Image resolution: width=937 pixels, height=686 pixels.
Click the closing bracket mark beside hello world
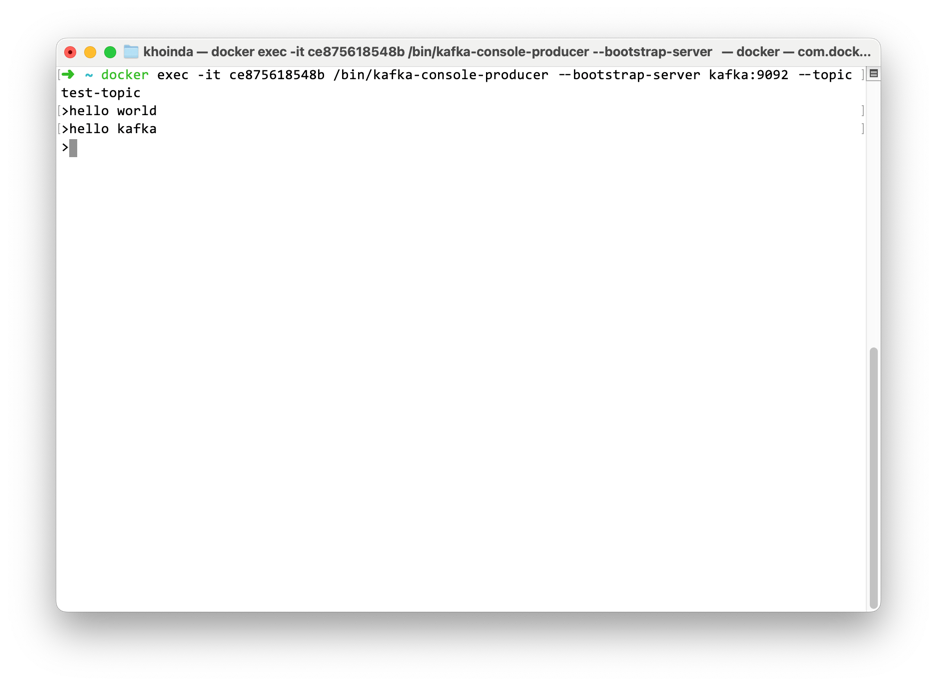[862, 111]
